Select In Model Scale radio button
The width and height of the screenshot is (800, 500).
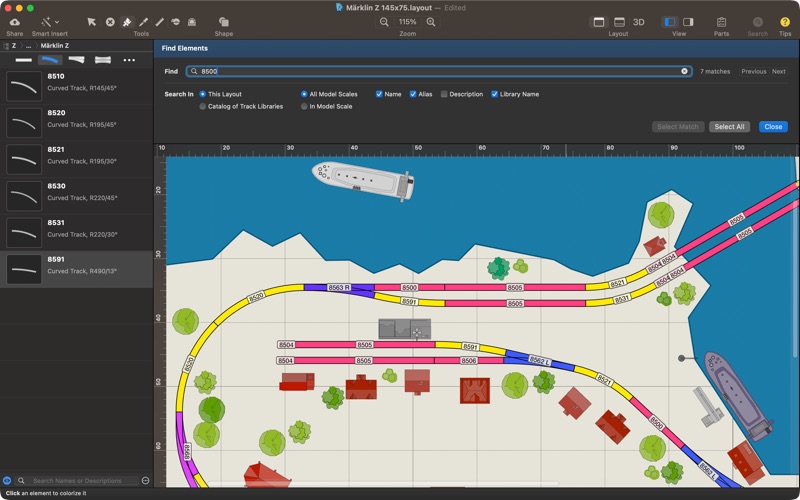pos(304,107)
